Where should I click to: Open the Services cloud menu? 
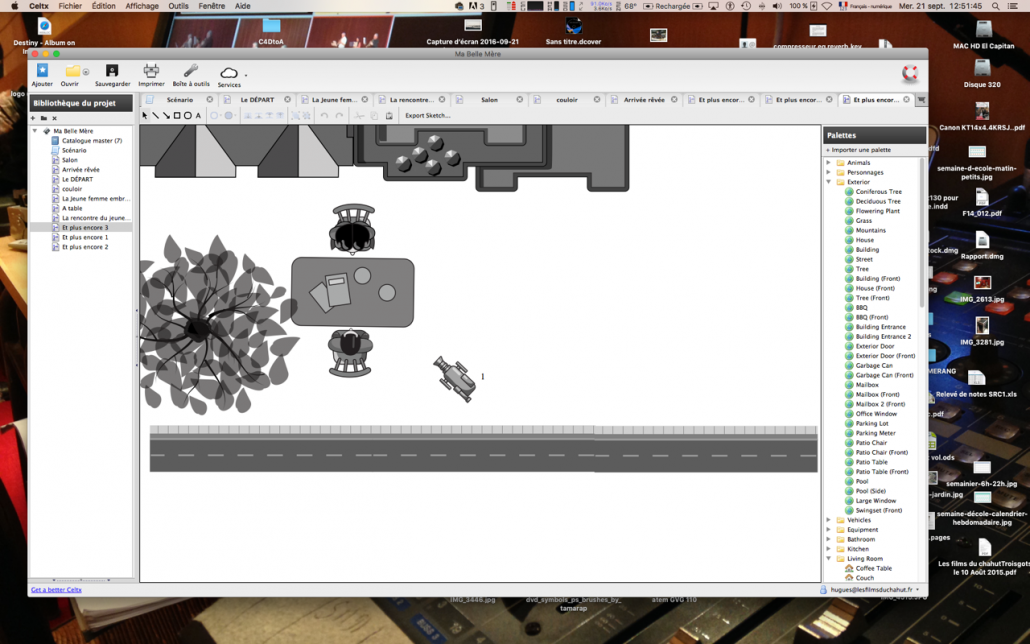[x=229, y=72]
